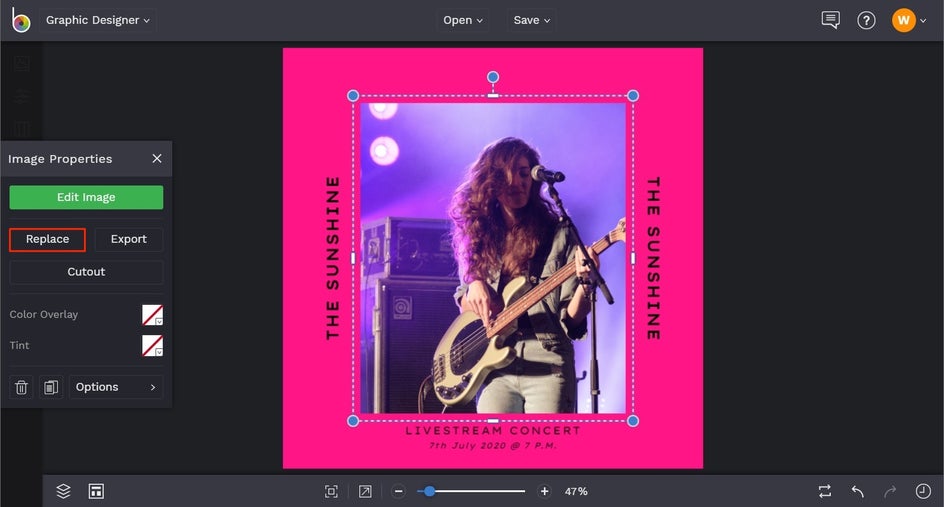Click the 47% zoom value
The image size is (944, 507).
click(576, 491)
